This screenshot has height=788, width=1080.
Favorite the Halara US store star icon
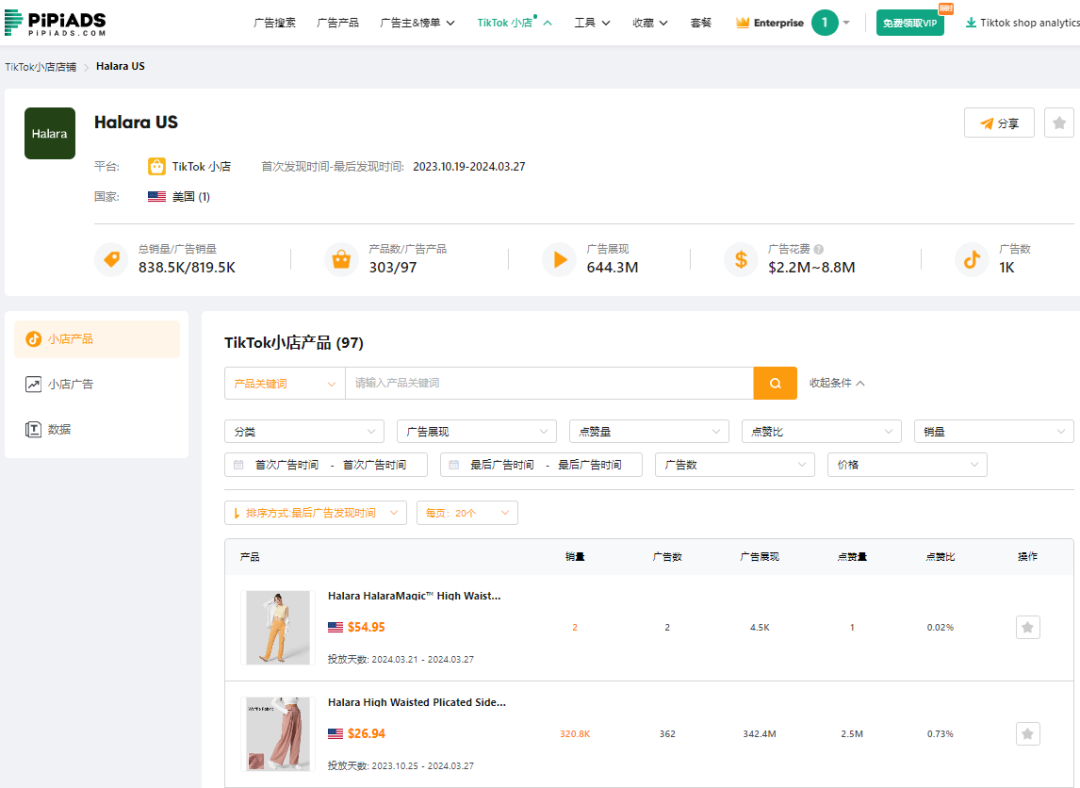pos(1059,123)
